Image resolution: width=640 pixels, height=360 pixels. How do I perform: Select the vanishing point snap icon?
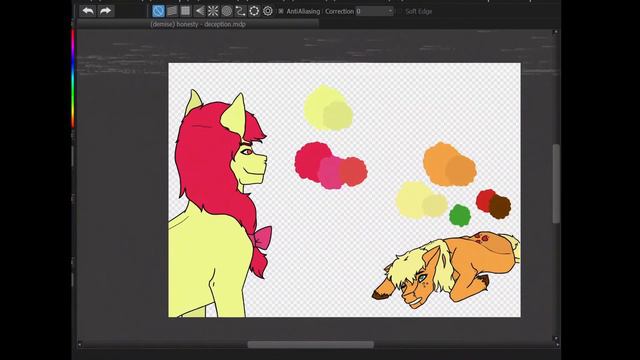[x=199, y=11]
